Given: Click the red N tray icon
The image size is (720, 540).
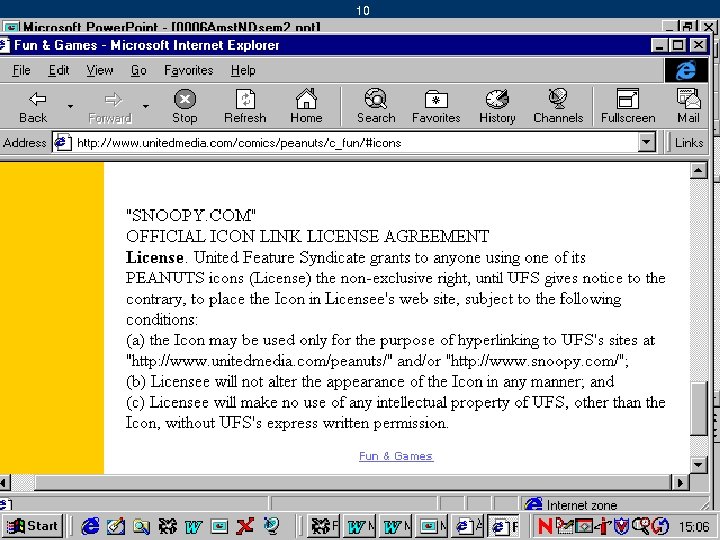Looking at the screenshot, I should 545,526.
